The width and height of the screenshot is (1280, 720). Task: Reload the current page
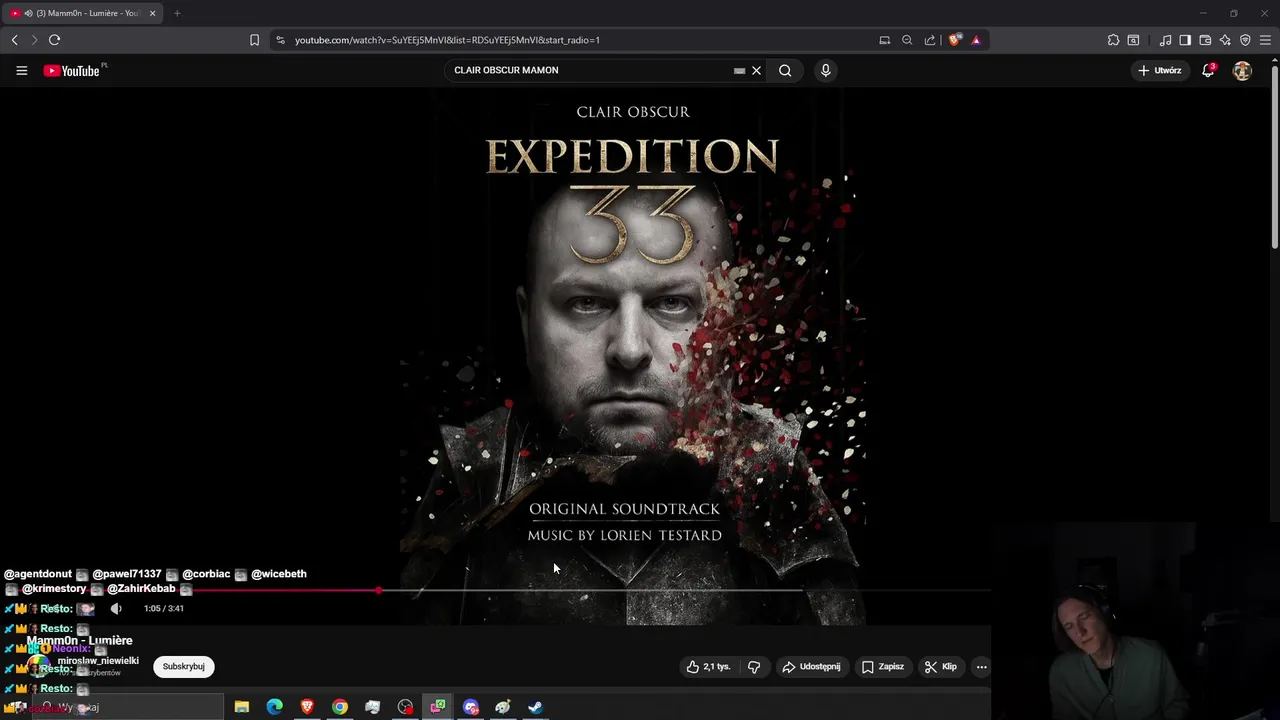pos(54,40)
